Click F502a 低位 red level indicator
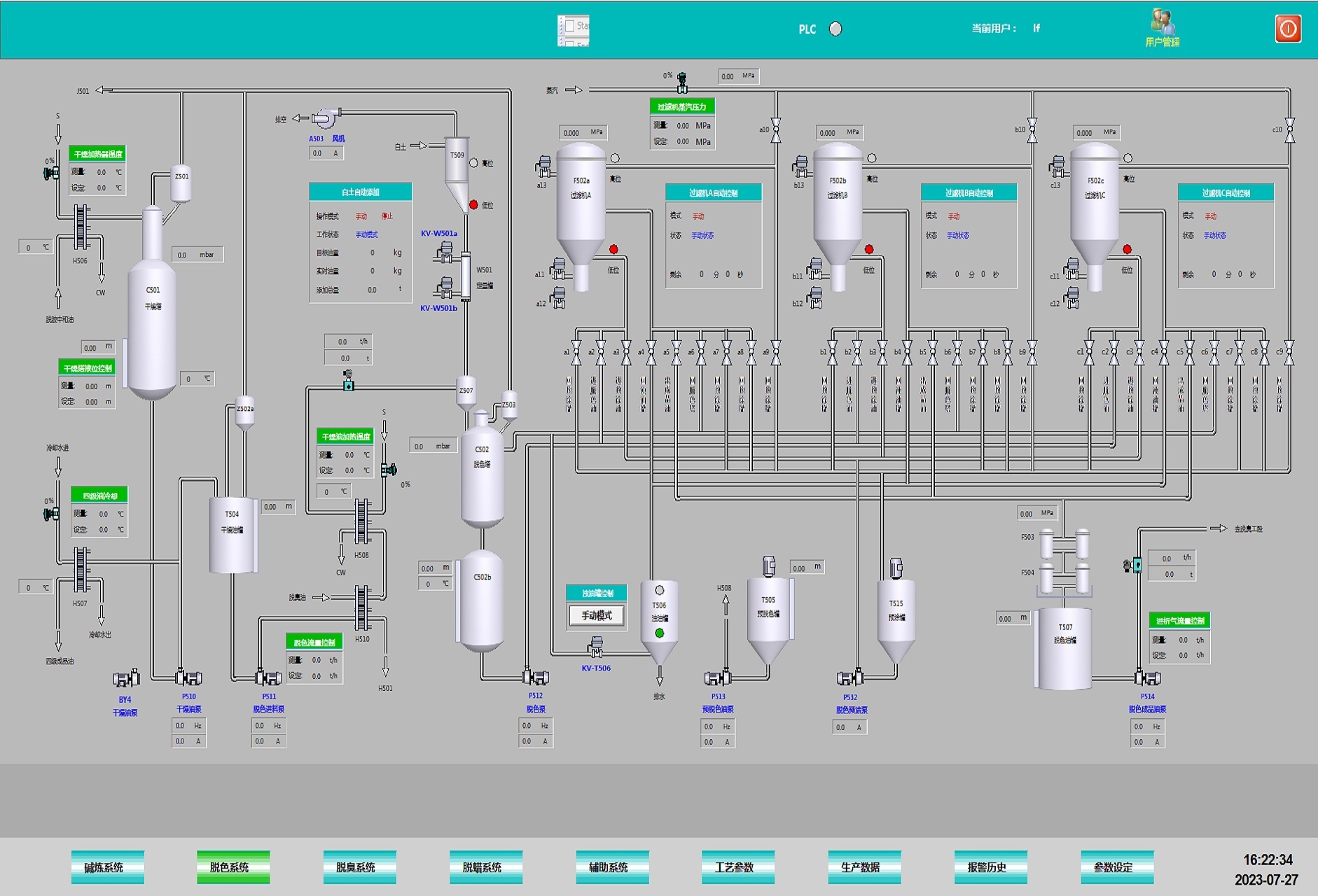Screen dimensions: 1318x896 coord(613,249)
